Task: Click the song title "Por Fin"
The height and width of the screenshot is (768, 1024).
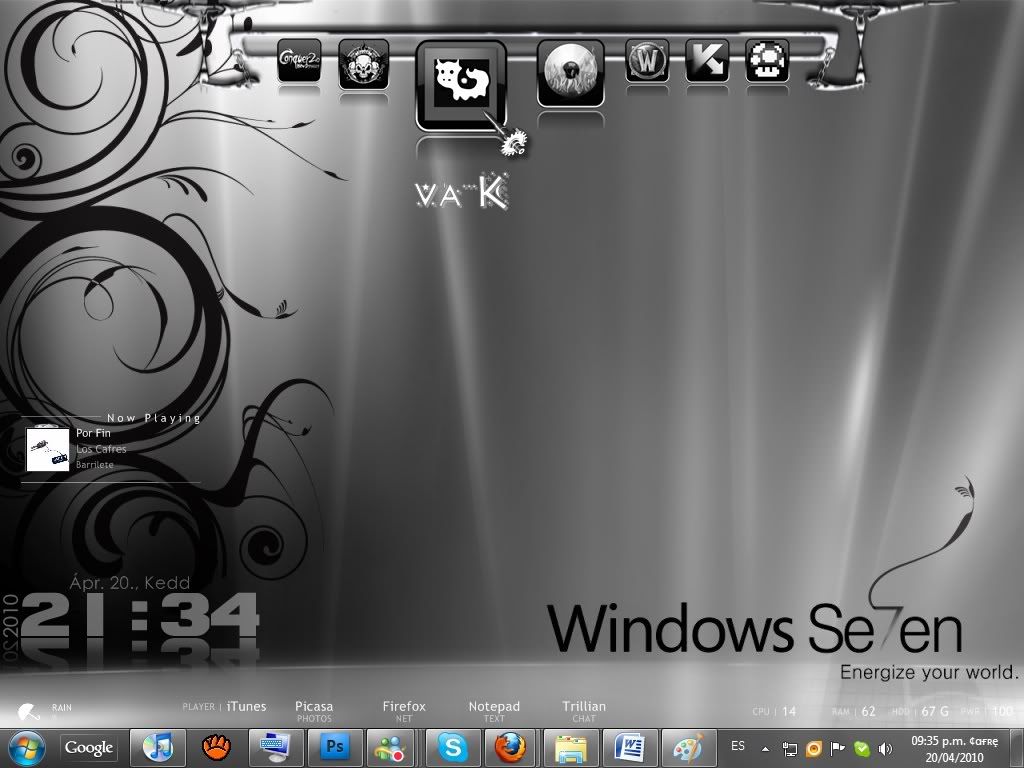Action: point(93,433)
